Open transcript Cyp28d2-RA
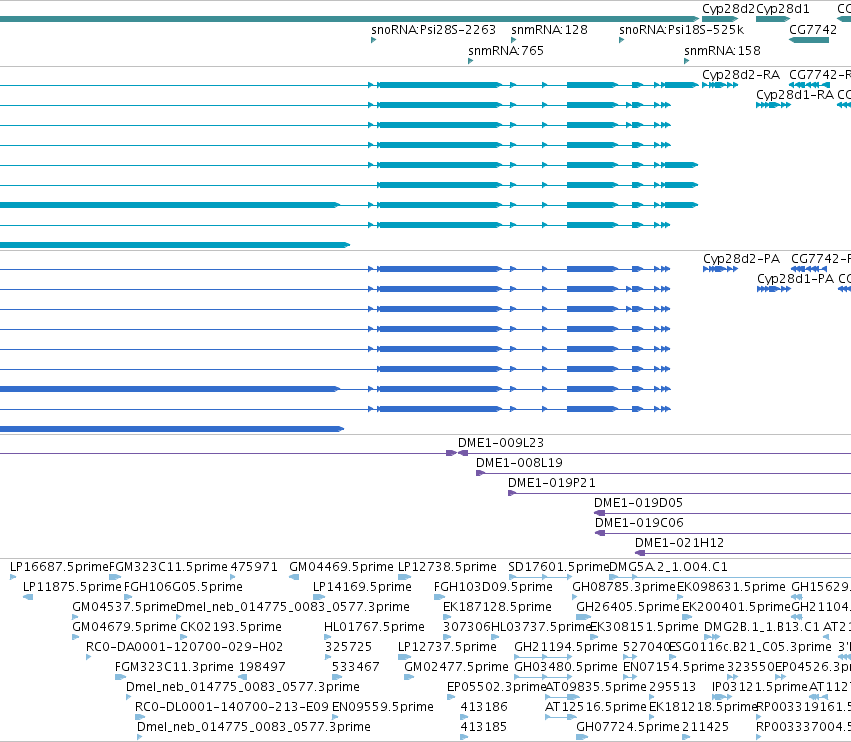This screenshot has width=851, height=742. tap(720, 85)
